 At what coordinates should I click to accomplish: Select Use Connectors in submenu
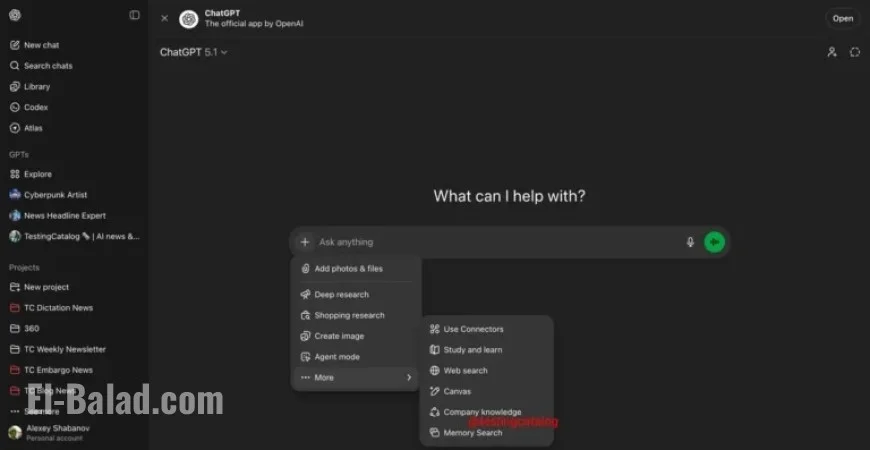[x=487, y=329]
